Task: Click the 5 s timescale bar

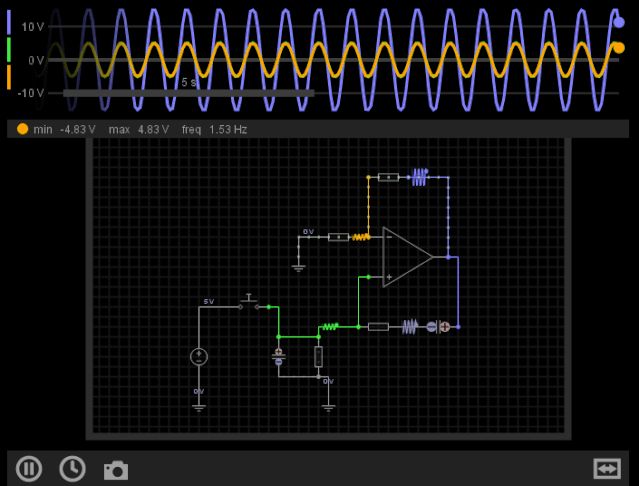Action: (x=189, y=93)
